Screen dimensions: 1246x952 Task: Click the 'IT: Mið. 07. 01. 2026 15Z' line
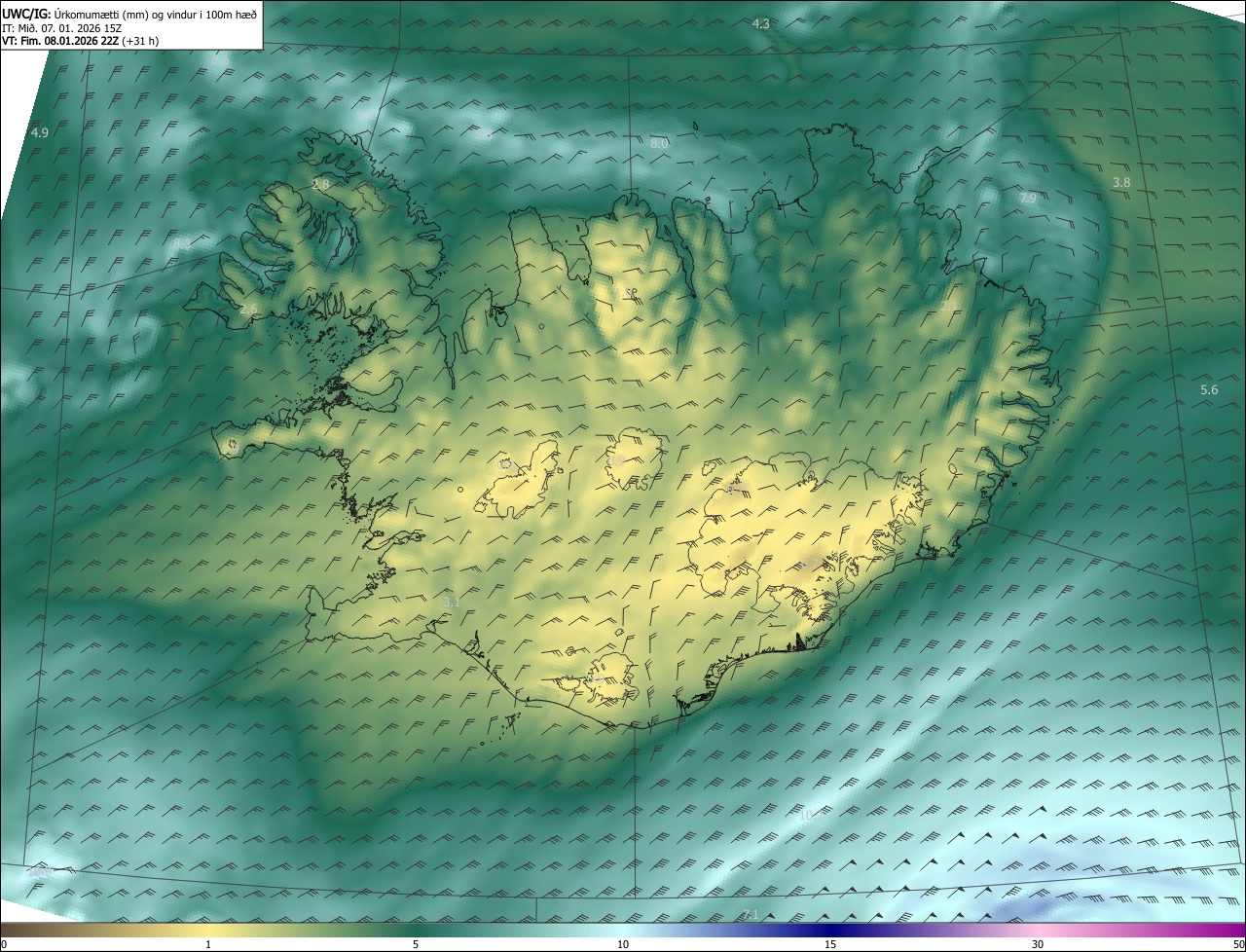tap(61, 27)
